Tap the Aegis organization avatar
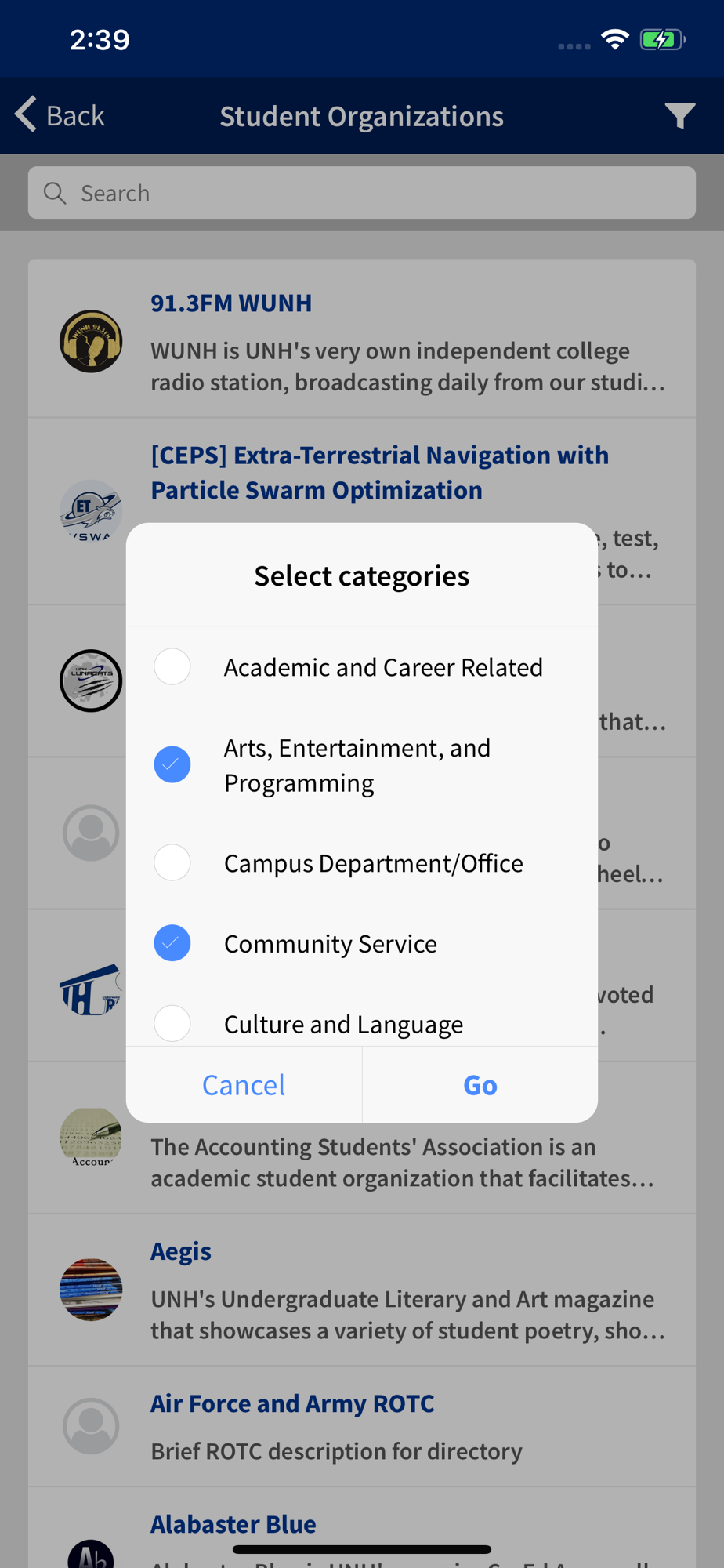 coord(91,1290)
